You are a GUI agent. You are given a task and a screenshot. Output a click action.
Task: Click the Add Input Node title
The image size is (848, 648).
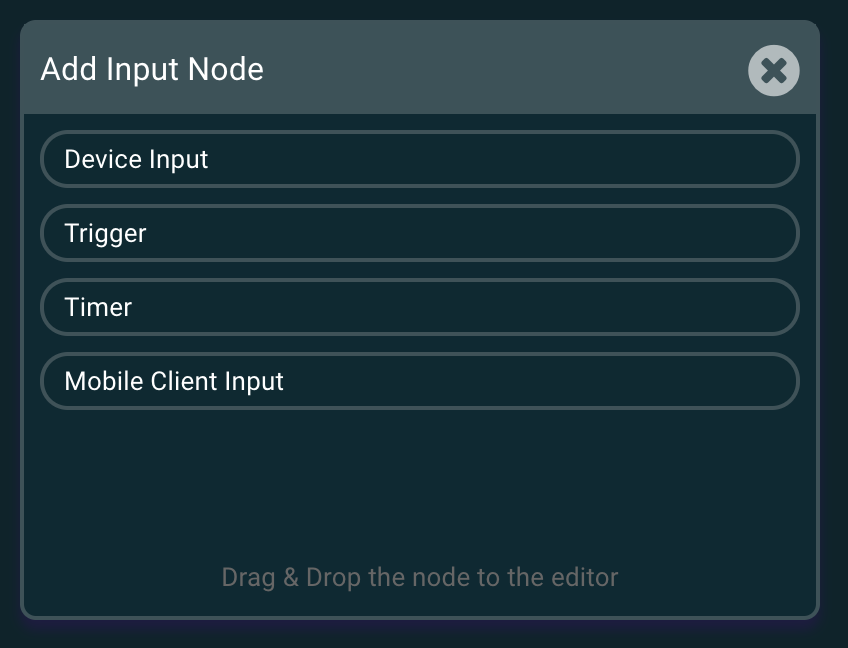pyautogui.click(x=151, y=69)
